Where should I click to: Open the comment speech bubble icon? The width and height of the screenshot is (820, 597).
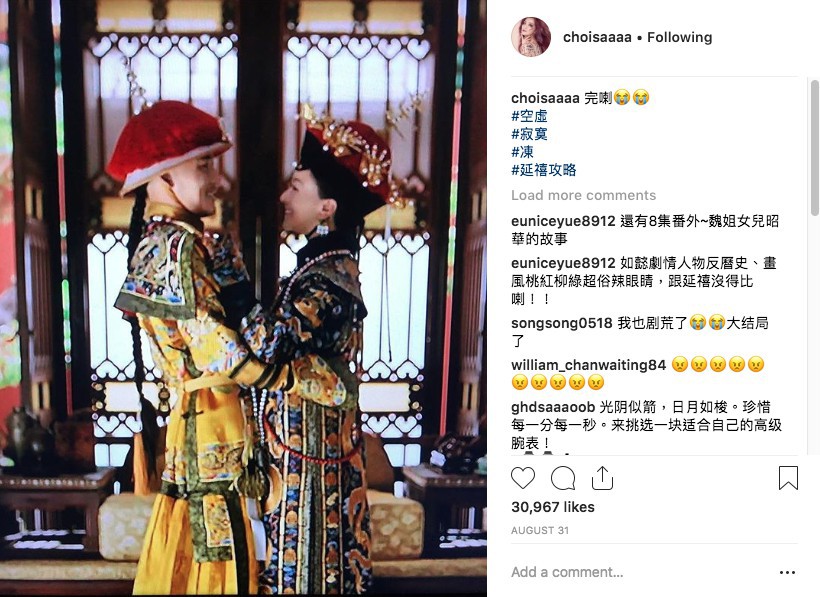click(563, 478)
